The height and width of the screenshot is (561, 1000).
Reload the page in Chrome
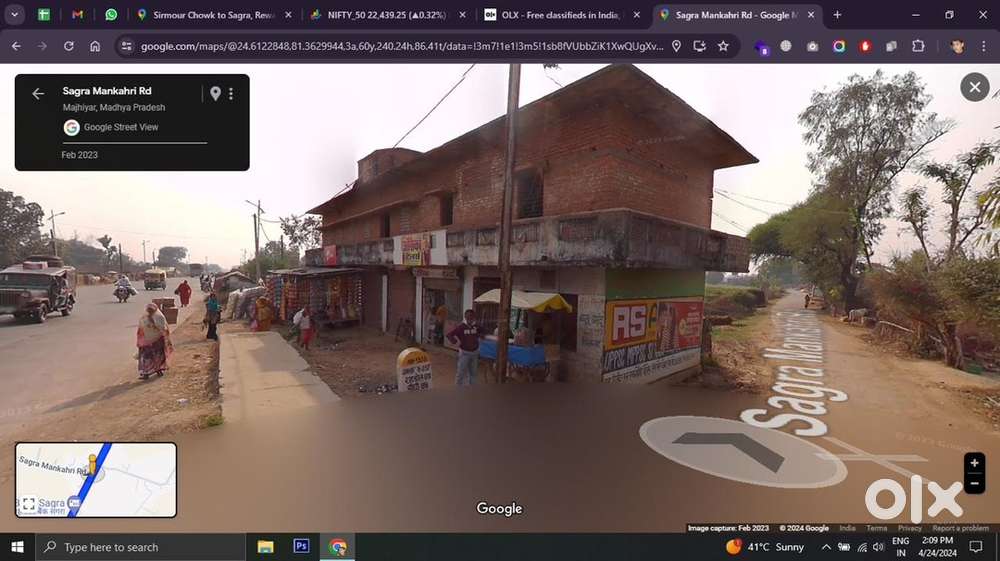[x=69, y=46]
